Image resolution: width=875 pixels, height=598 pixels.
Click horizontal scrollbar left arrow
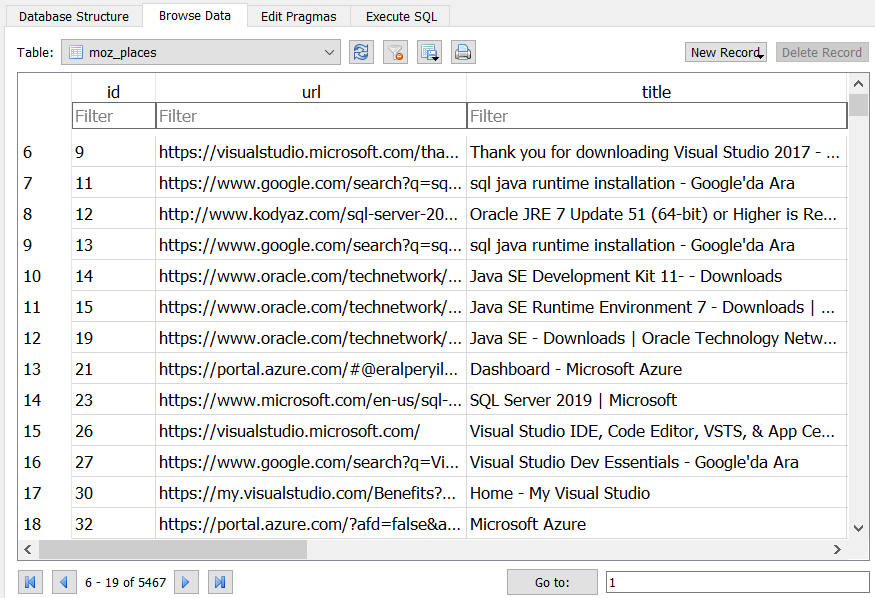[x=28, y=549]
